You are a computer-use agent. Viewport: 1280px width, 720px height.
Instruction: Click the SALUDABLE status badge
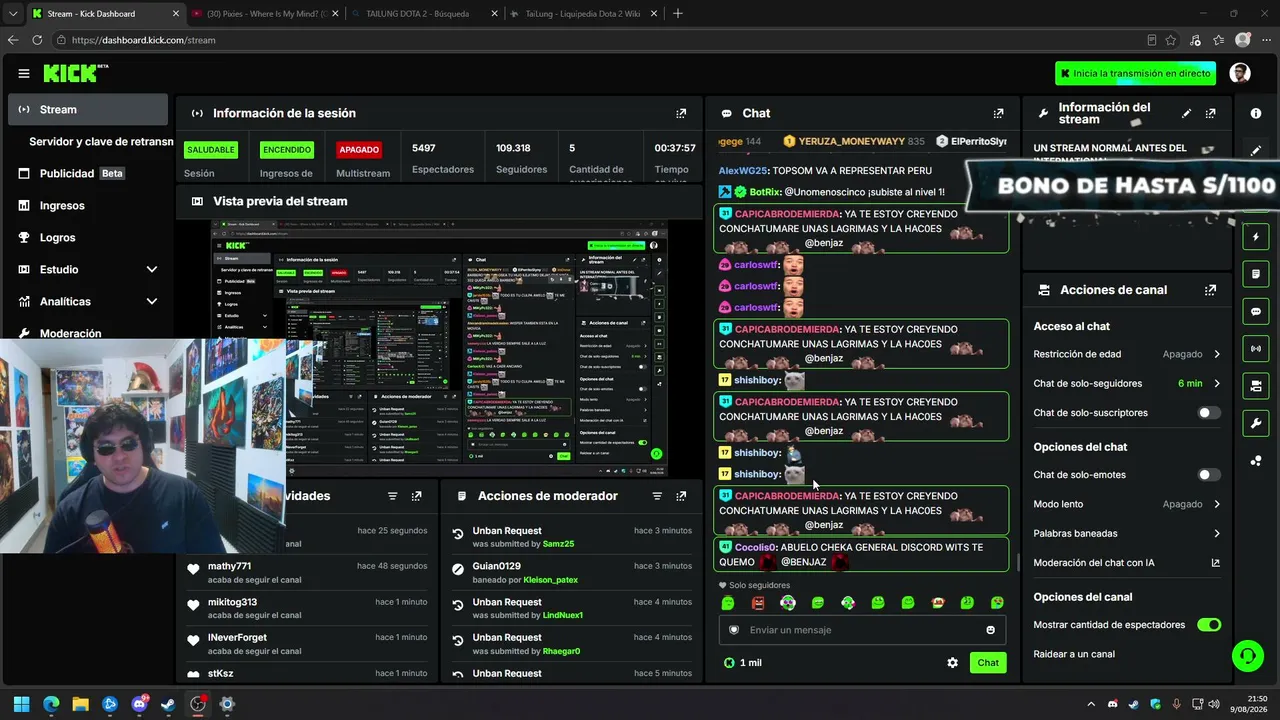pos(210,150)
